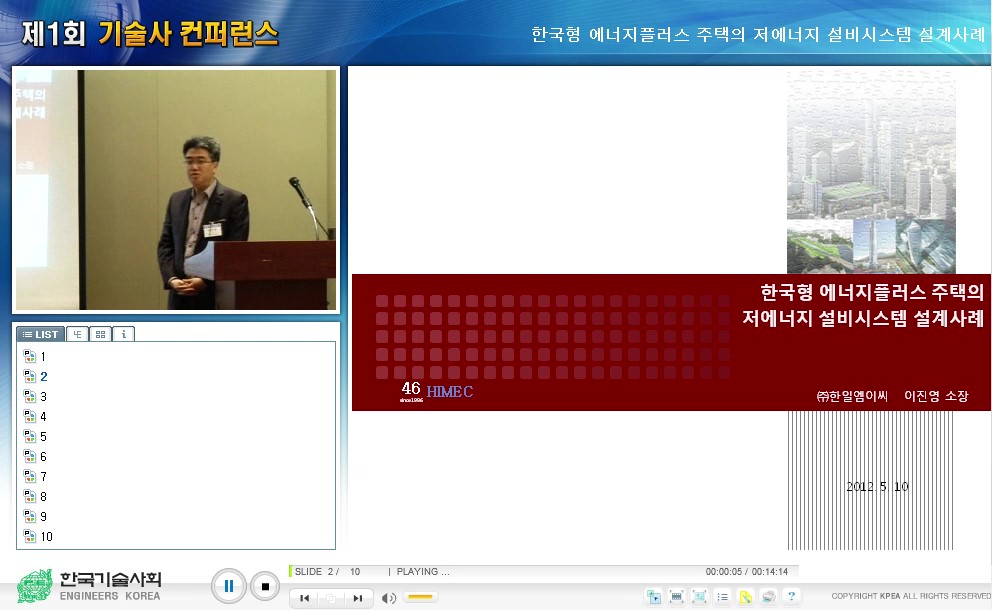Toggle the first layout icon in bottom toolbar
The image size is (992, 610).
click(x=654, y=597)
